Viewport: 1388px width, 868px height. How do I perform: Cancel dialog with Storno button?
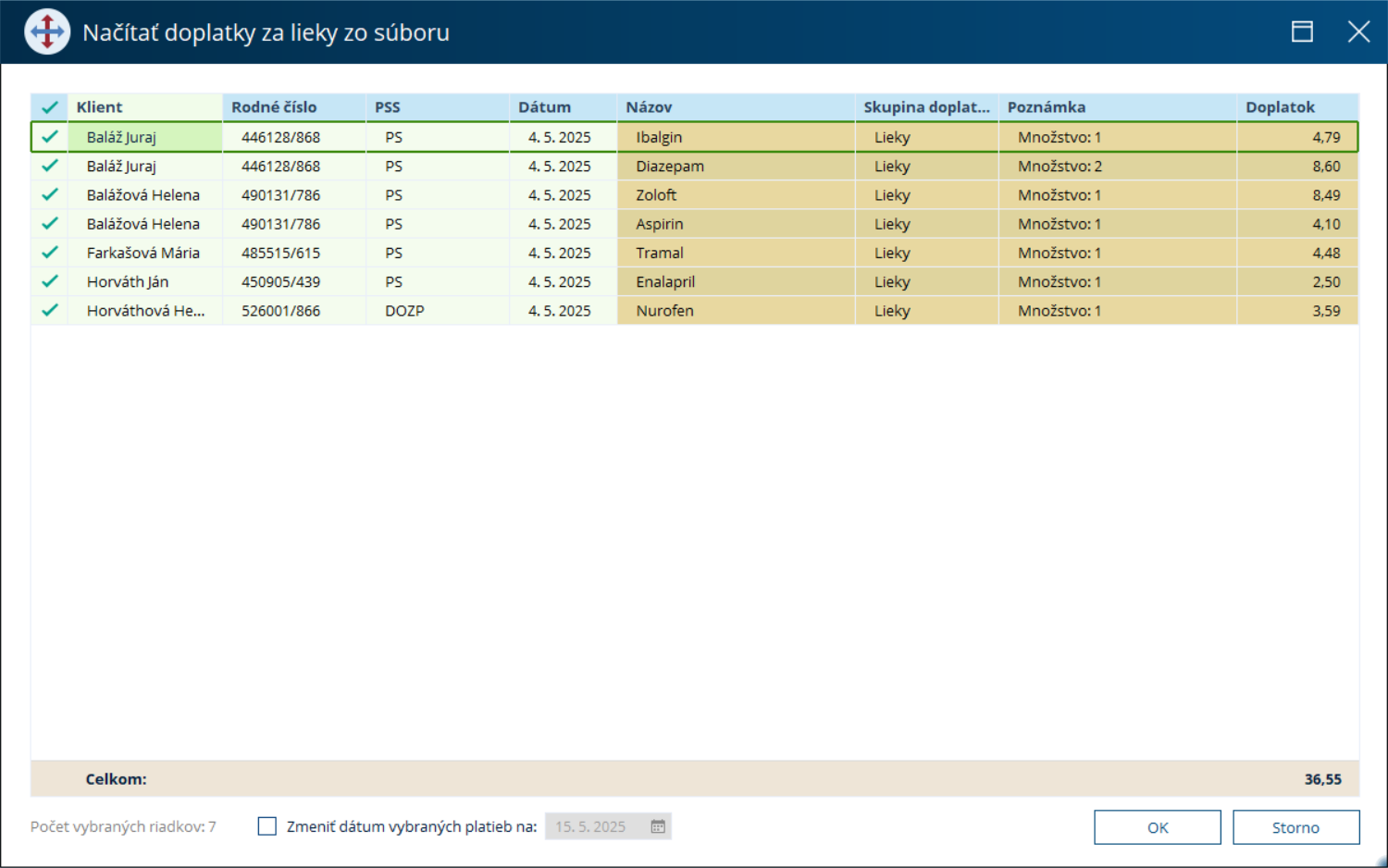pyautogui.click(x=1295, y=827)
